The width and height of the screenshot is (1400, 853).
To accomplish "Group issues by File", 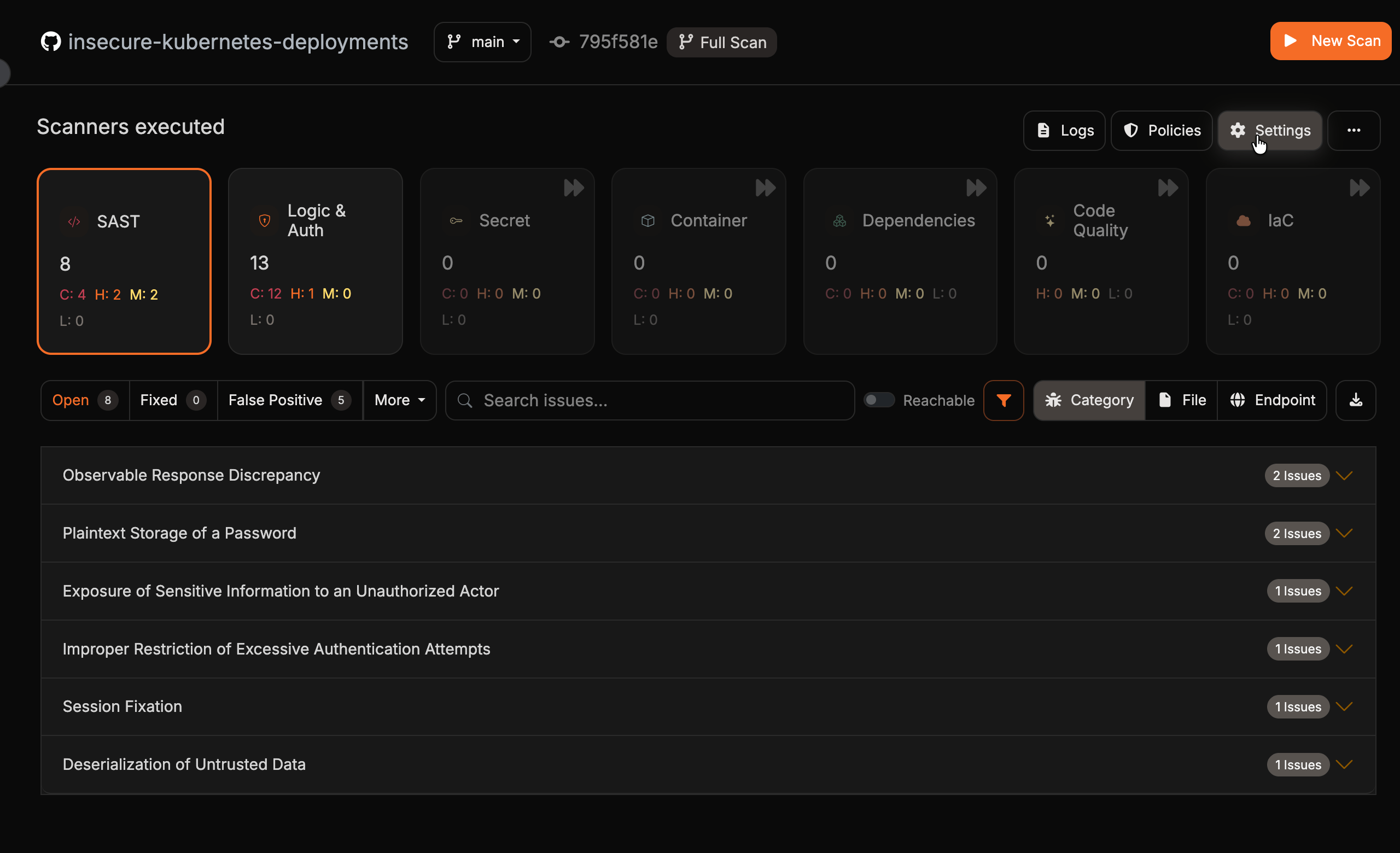I will tap(1181, 400).
